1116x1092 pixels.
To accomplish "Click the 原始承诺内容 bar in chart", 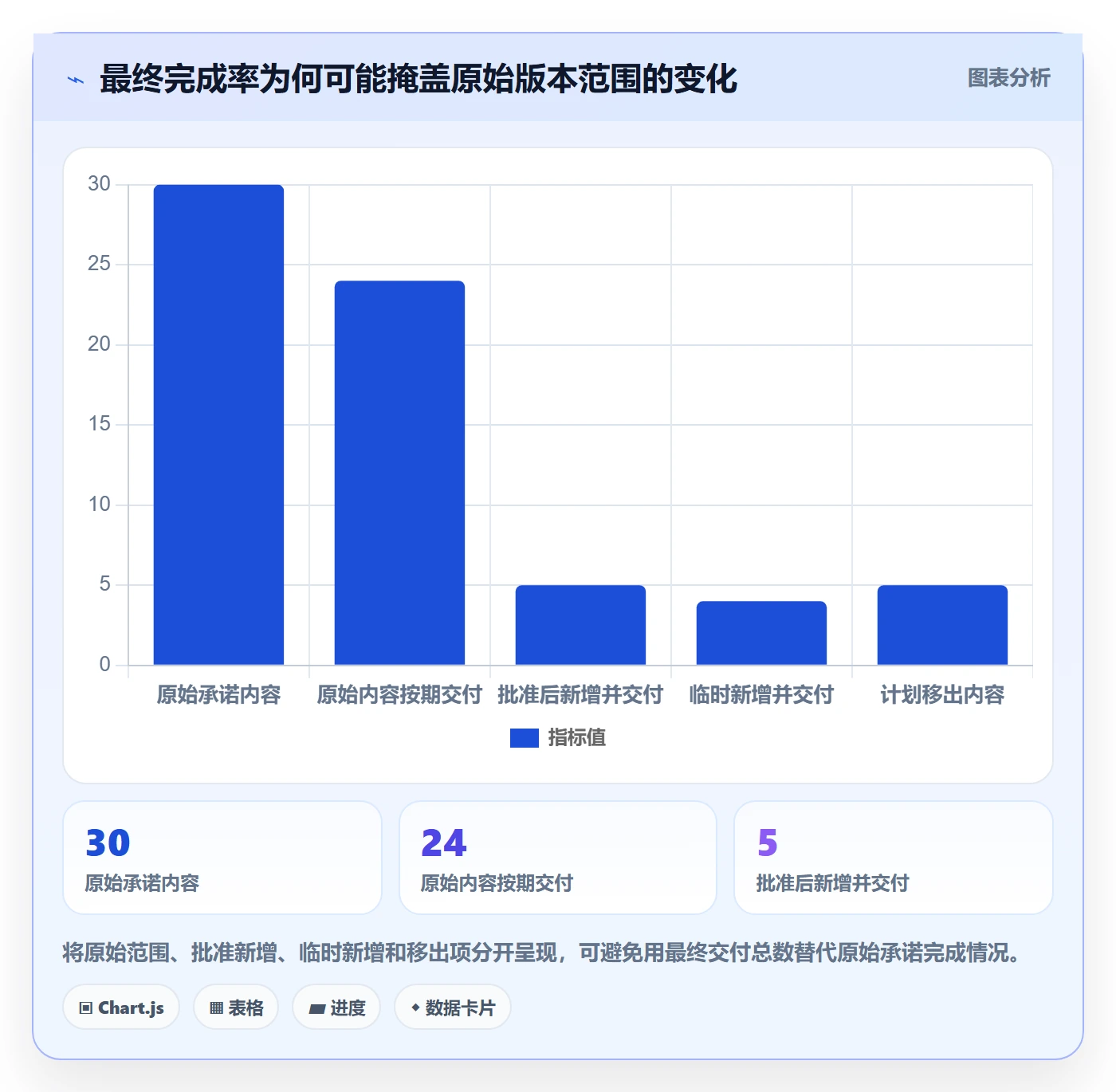I will coord(218,424).
